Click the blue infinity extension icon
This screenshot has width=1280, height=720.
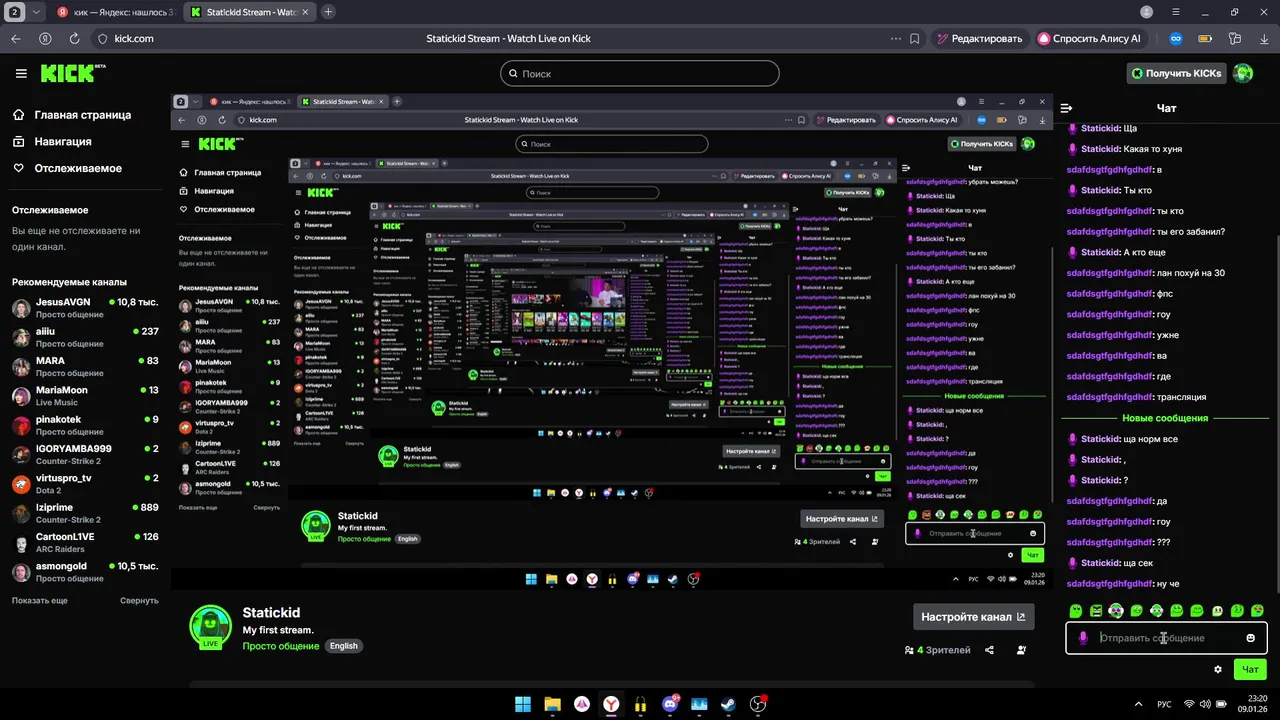coord(1176,39)
